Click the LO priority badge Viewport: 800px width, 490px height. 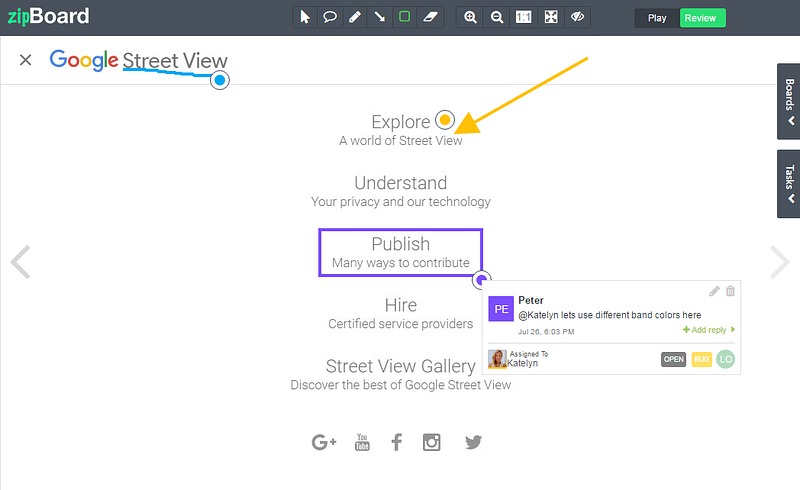click(726, 359)
